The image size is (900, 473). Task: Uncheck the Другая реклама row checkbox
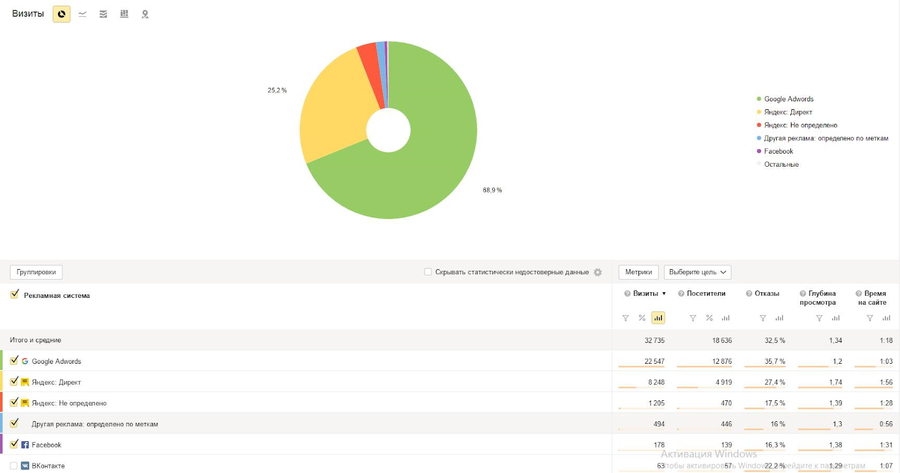click(x=14, y=423)
